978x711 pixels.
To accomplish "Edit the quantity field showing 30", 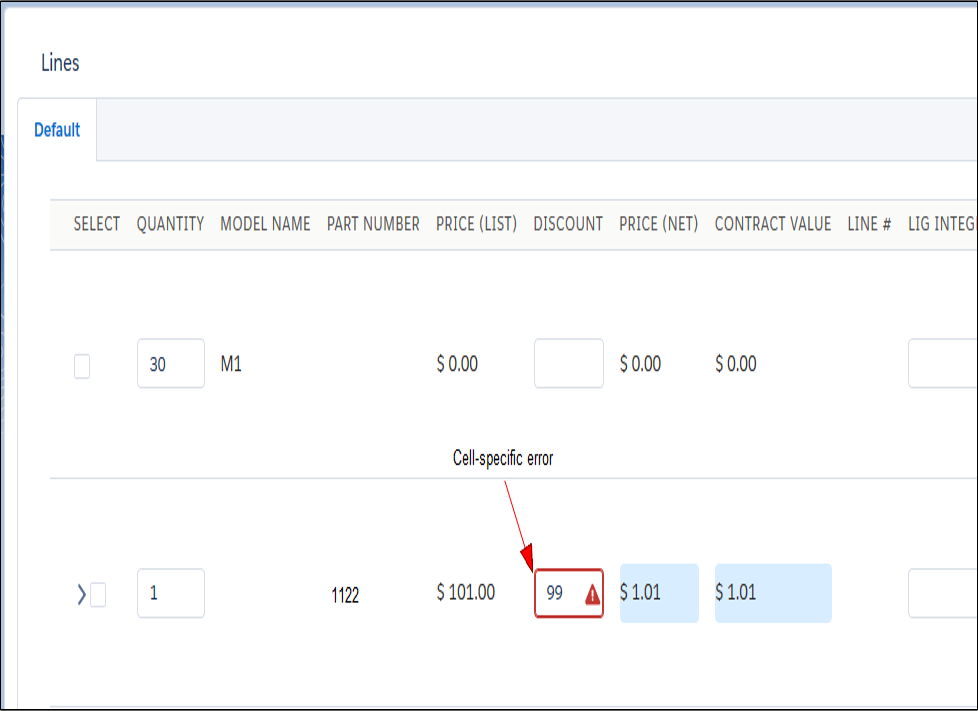I will click(170, 364).
